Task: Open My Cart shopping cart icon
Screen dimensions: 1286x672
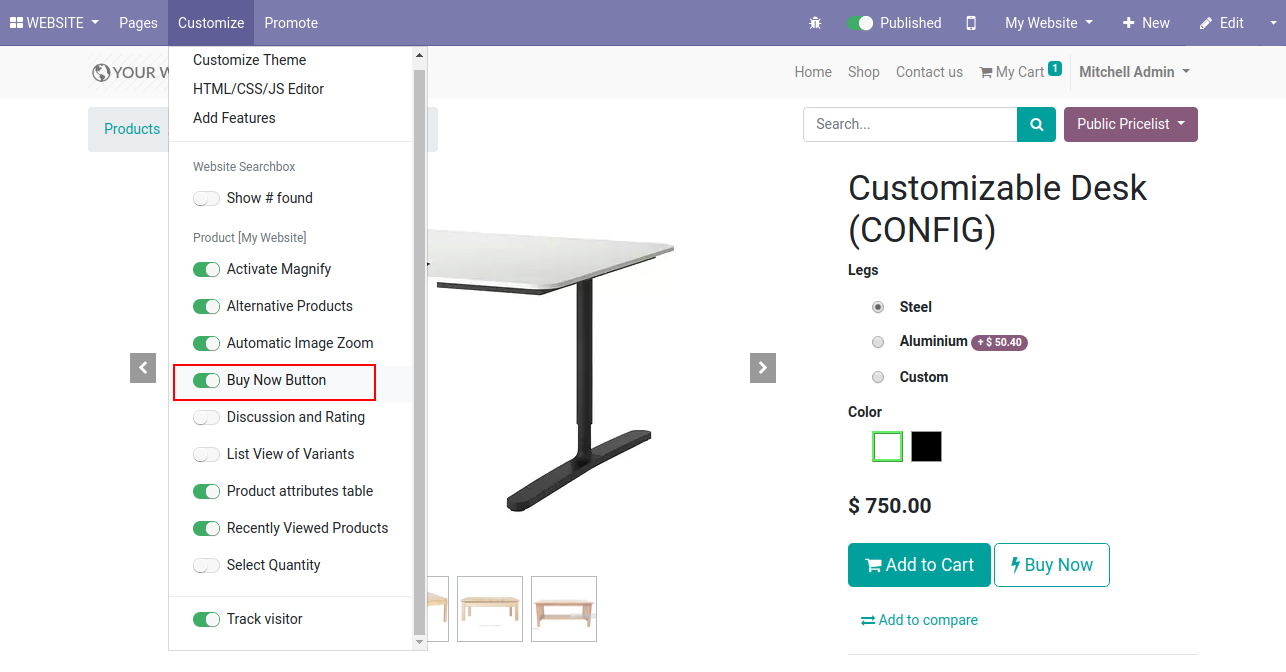Action: pos(986,72)
